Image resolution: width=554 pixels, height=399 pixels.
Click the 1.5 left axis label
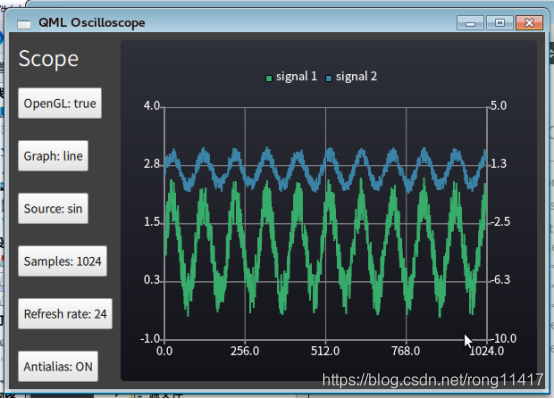[152, 222]
